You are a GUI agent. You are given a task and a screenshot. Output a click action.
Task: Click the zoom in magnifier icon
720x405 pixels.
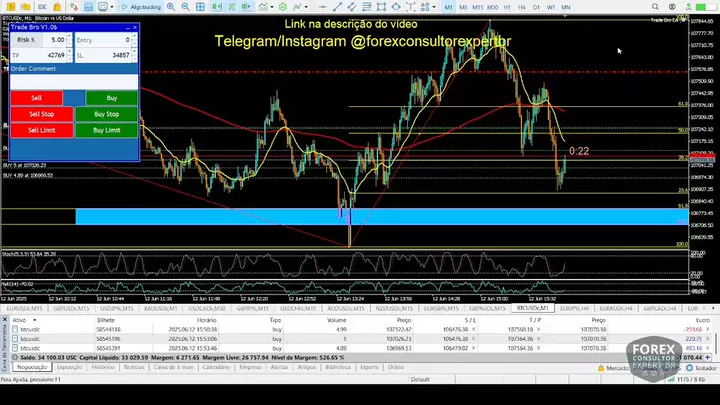(x=171, y=7)
